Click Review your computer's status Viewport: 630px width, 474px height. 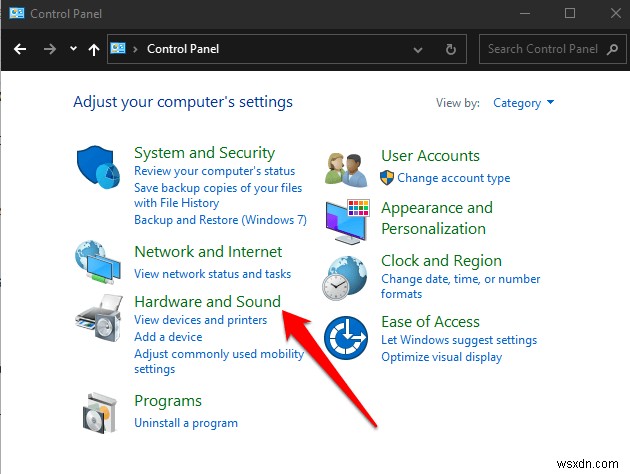(215, 171)
